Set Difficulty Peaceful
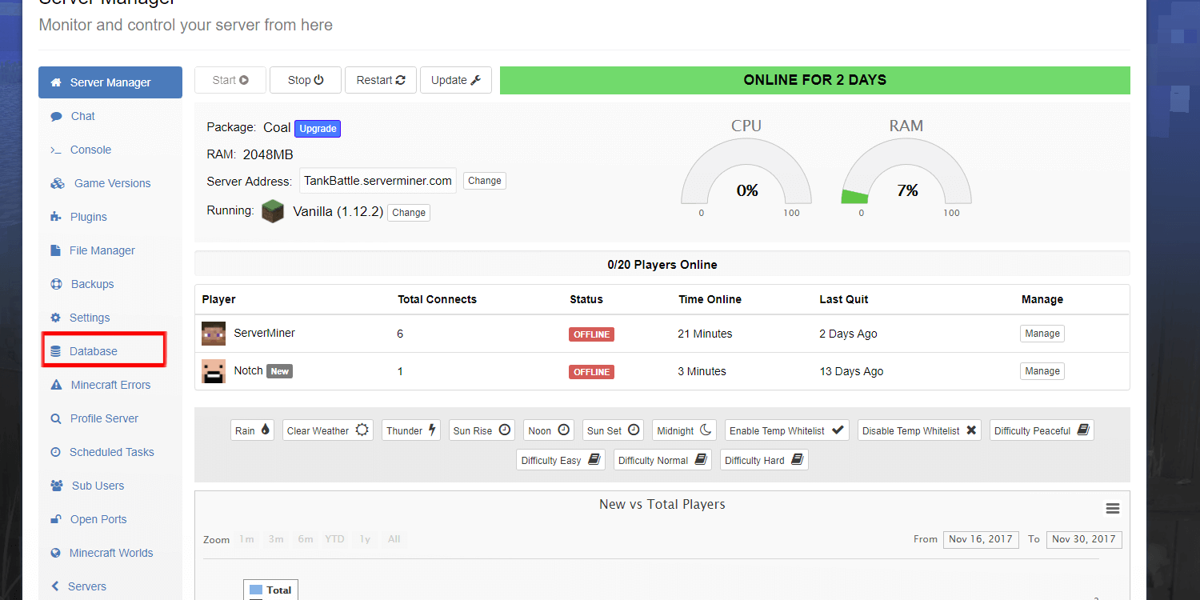1200x600 pixels. tap(1042, 430)
